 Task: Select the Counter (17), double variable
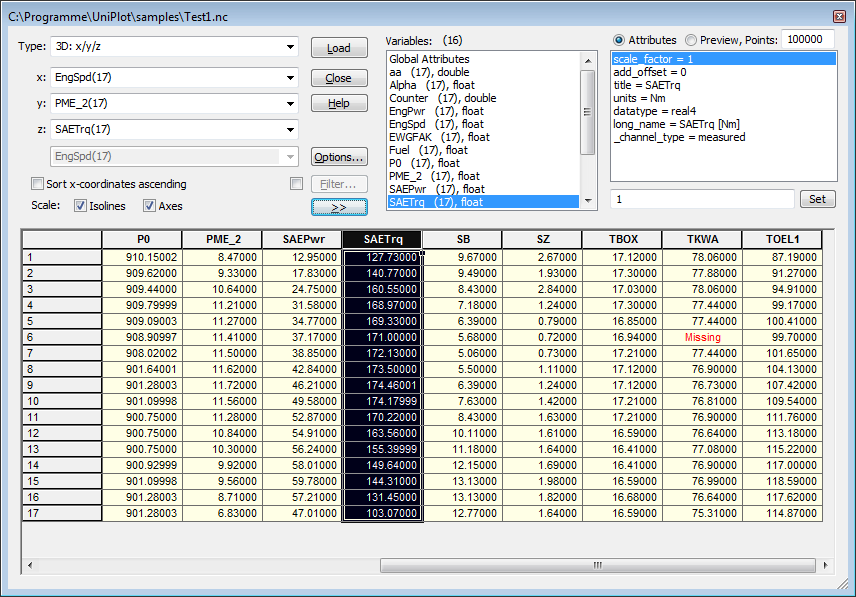(x=483, y=98)
